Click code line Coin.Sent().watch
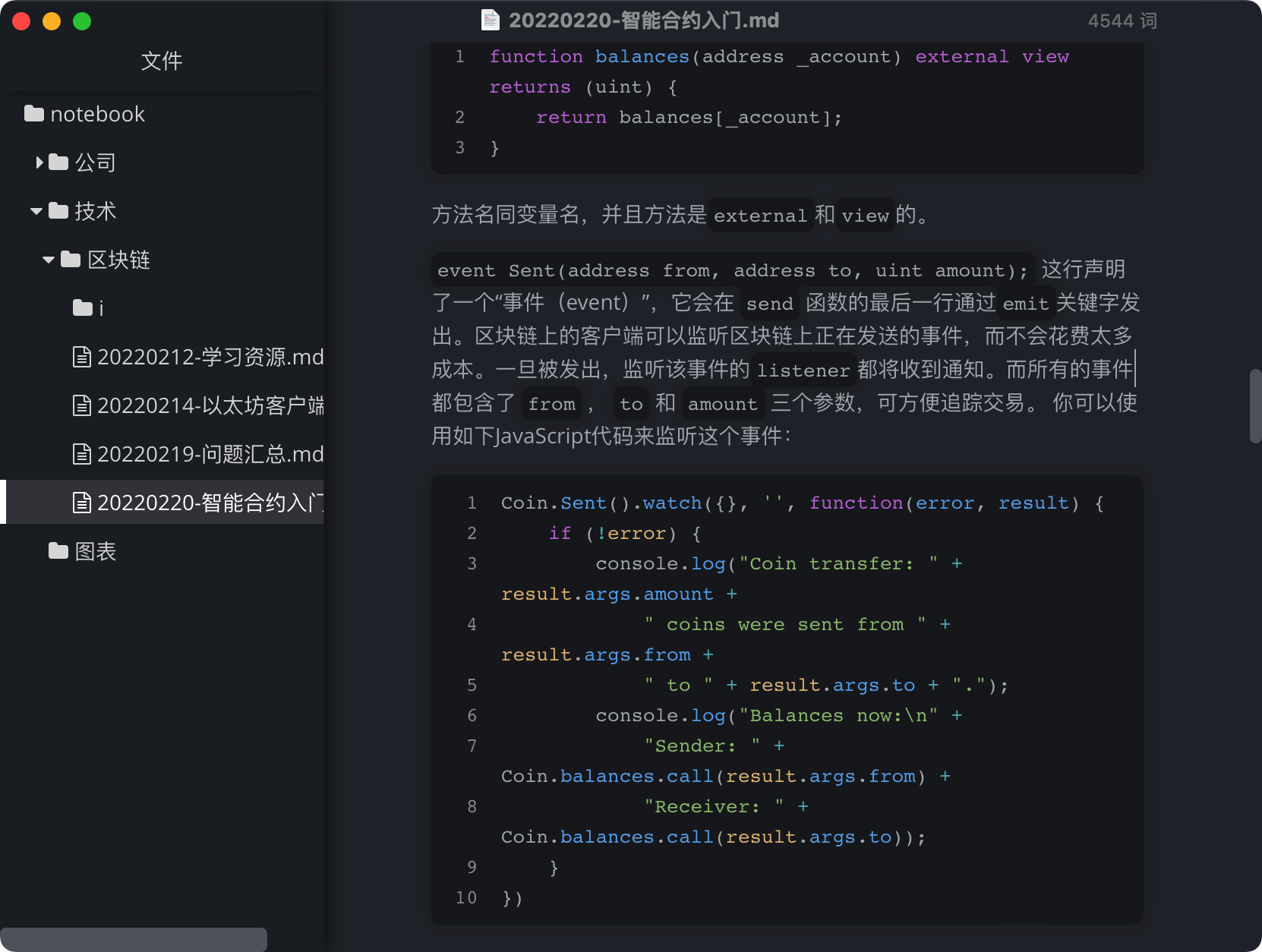Screen dimensions: 1262x952 [x=802, y=503]
